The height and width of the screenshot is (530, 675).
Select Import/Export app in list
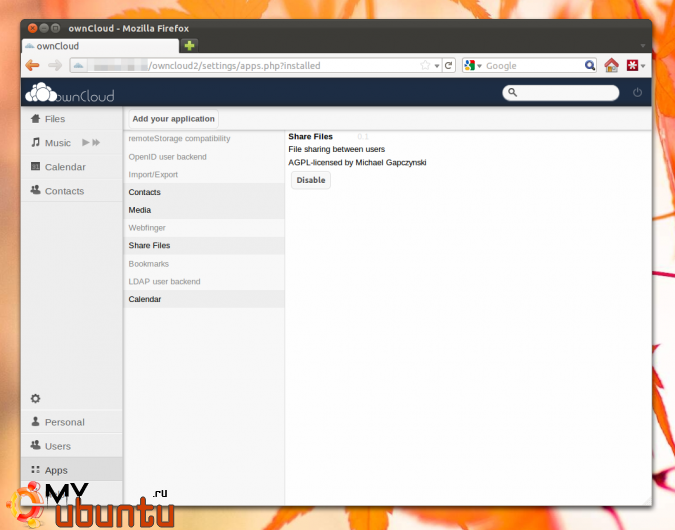[x=204, y=174]
